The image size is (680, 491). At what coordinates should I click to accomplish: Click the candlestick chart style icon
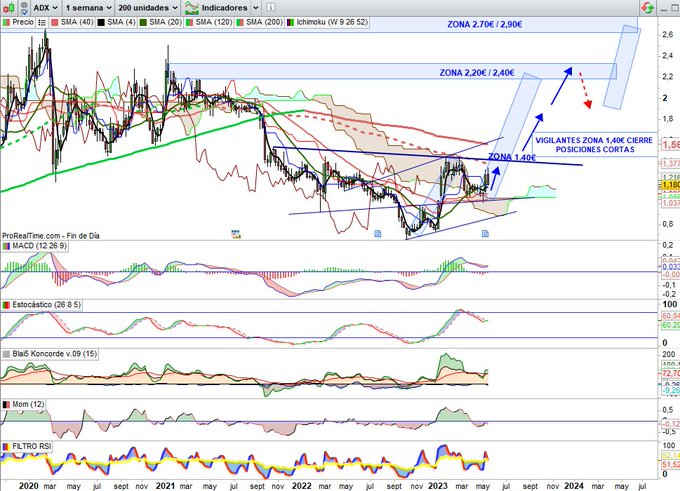9,7
